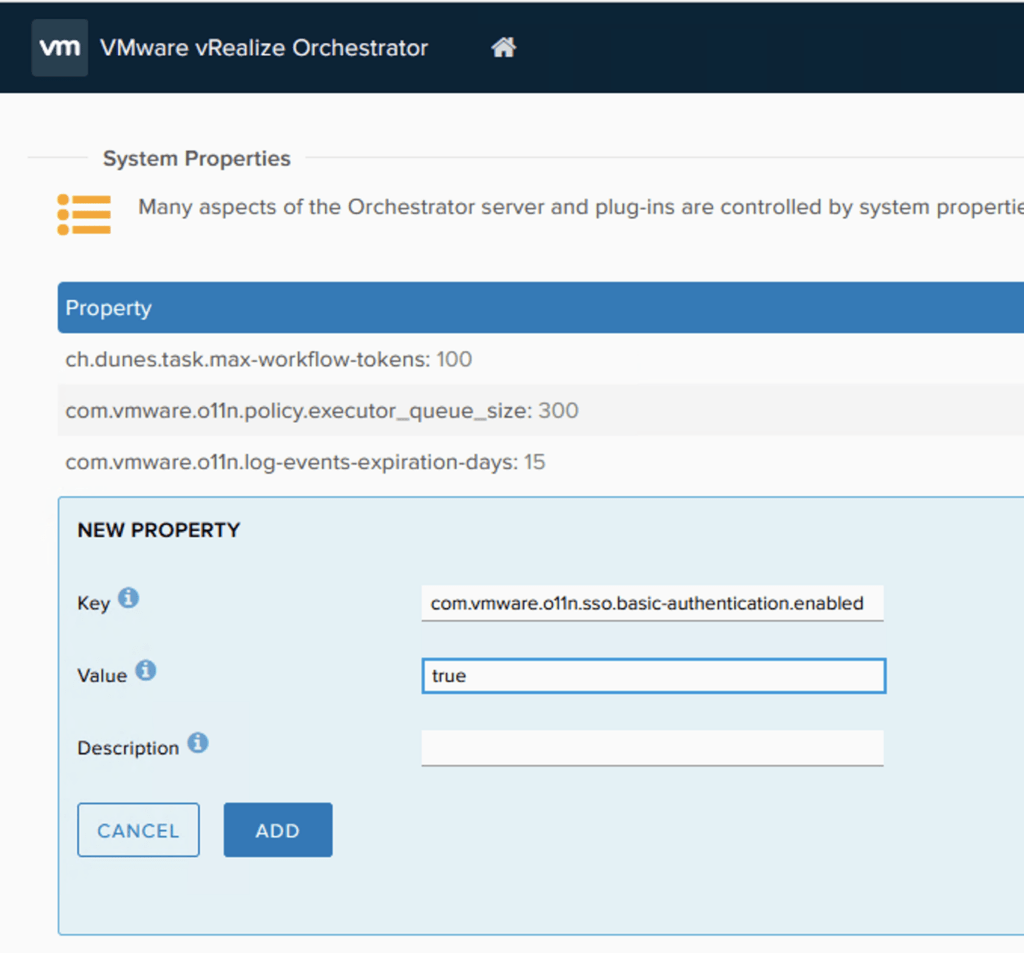This screenshot has width=1024, height=953.
Task: Open the info tooltip next to Description
Action: [198, 743]
